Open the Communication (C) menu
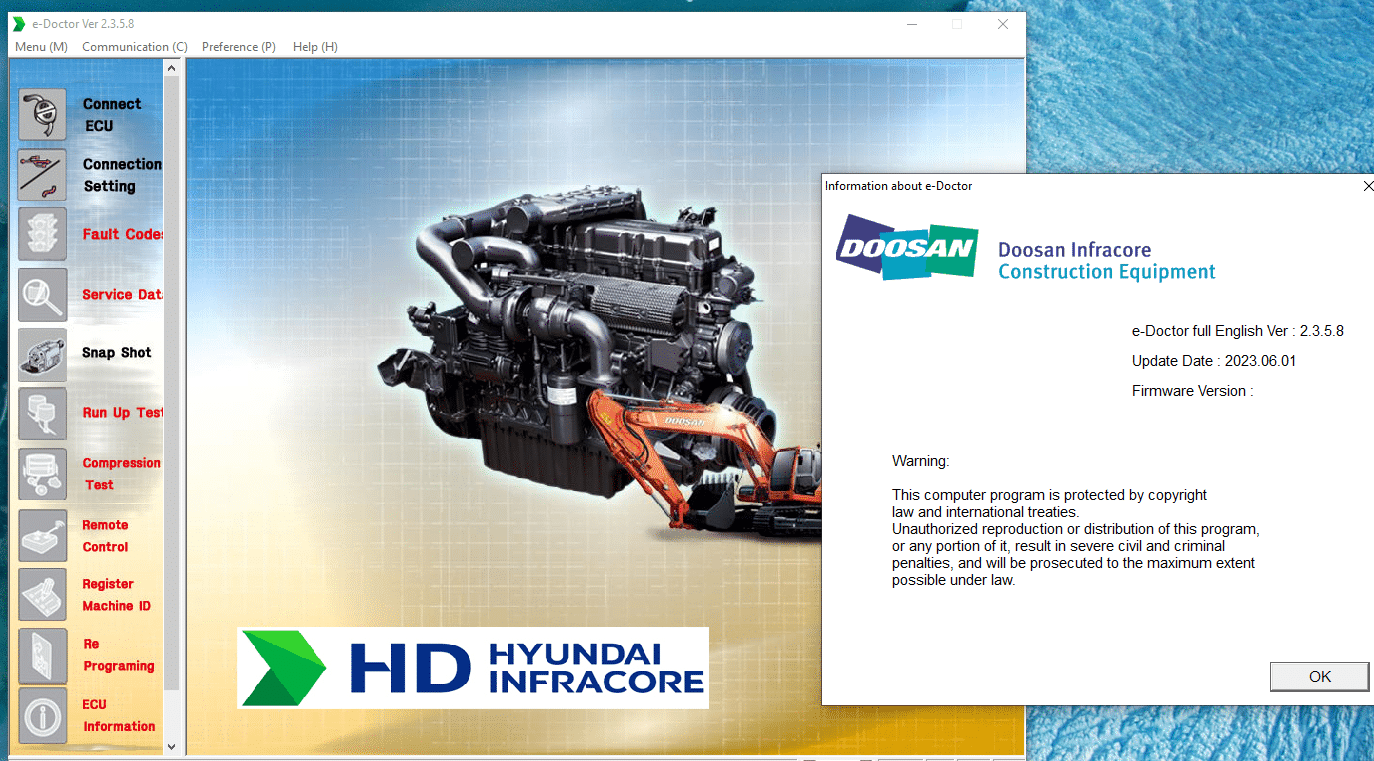 coord(134,47)
